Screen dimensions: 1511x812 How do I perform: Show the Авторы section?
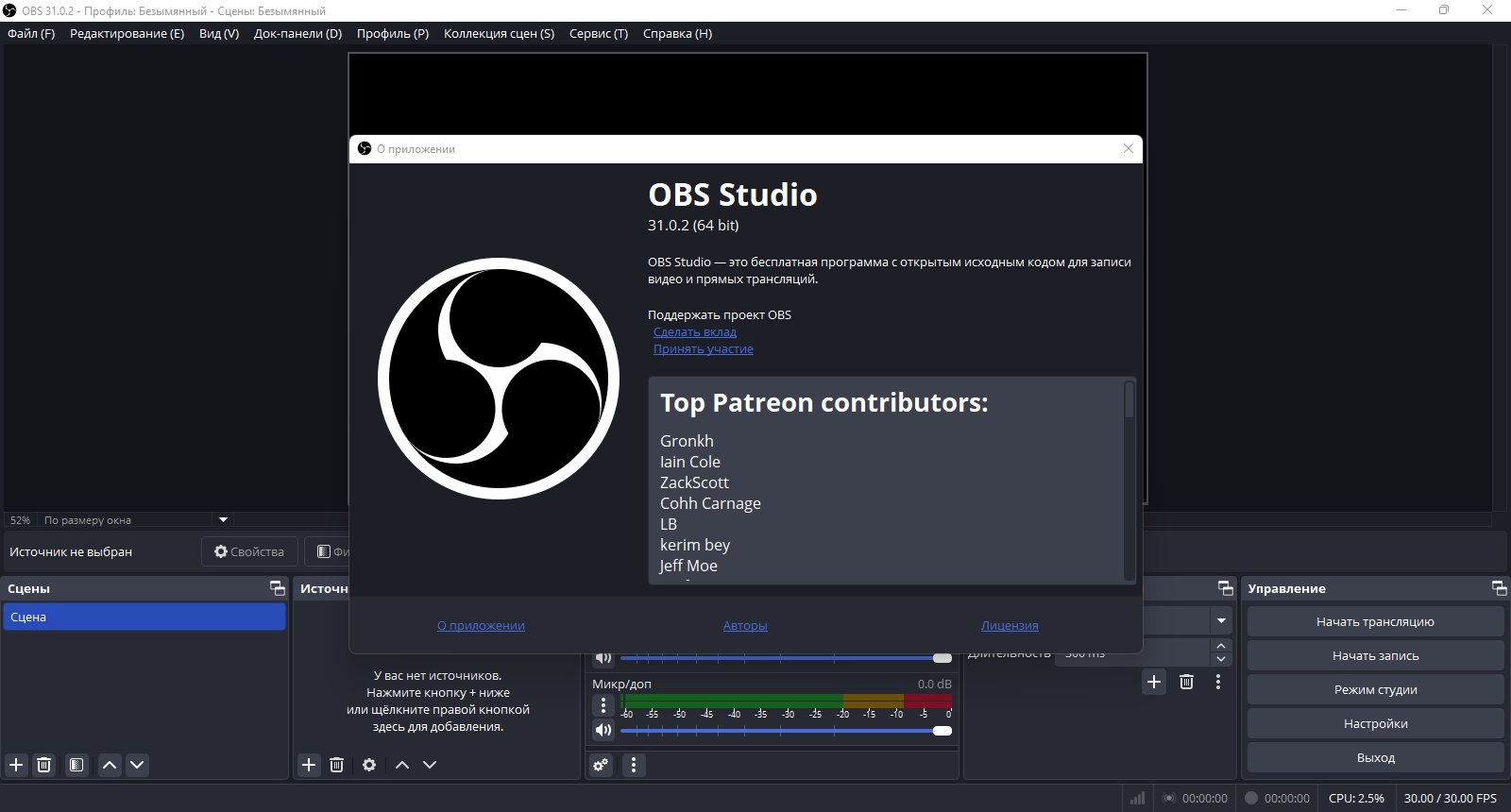745,625
